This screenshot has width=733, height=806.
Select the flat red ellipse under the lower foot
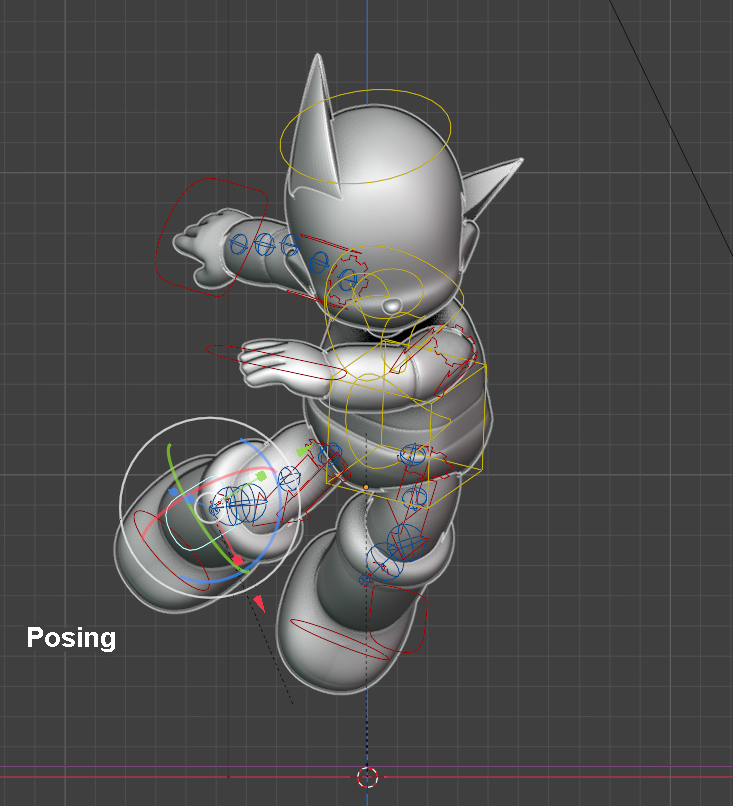coord(340,639)
